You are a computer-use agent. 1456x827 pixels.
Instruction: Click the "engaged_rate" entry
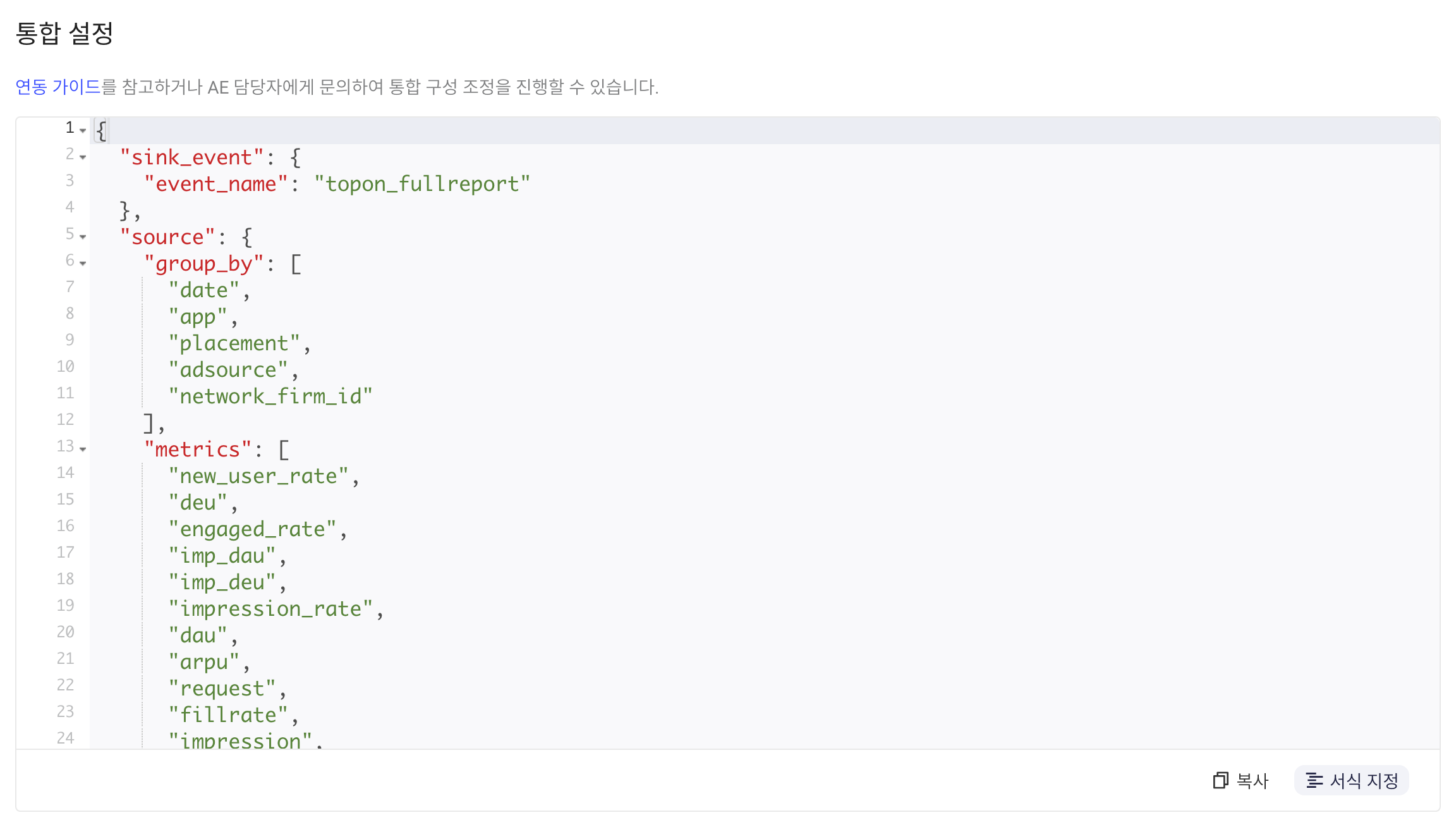click(252, 529)
